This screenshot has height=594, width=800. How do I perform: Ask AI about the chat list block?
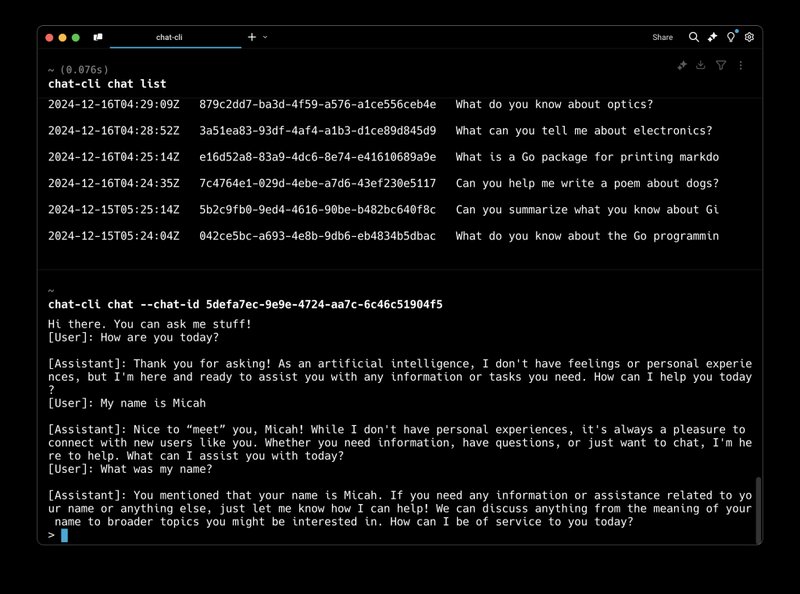(682, 65)
